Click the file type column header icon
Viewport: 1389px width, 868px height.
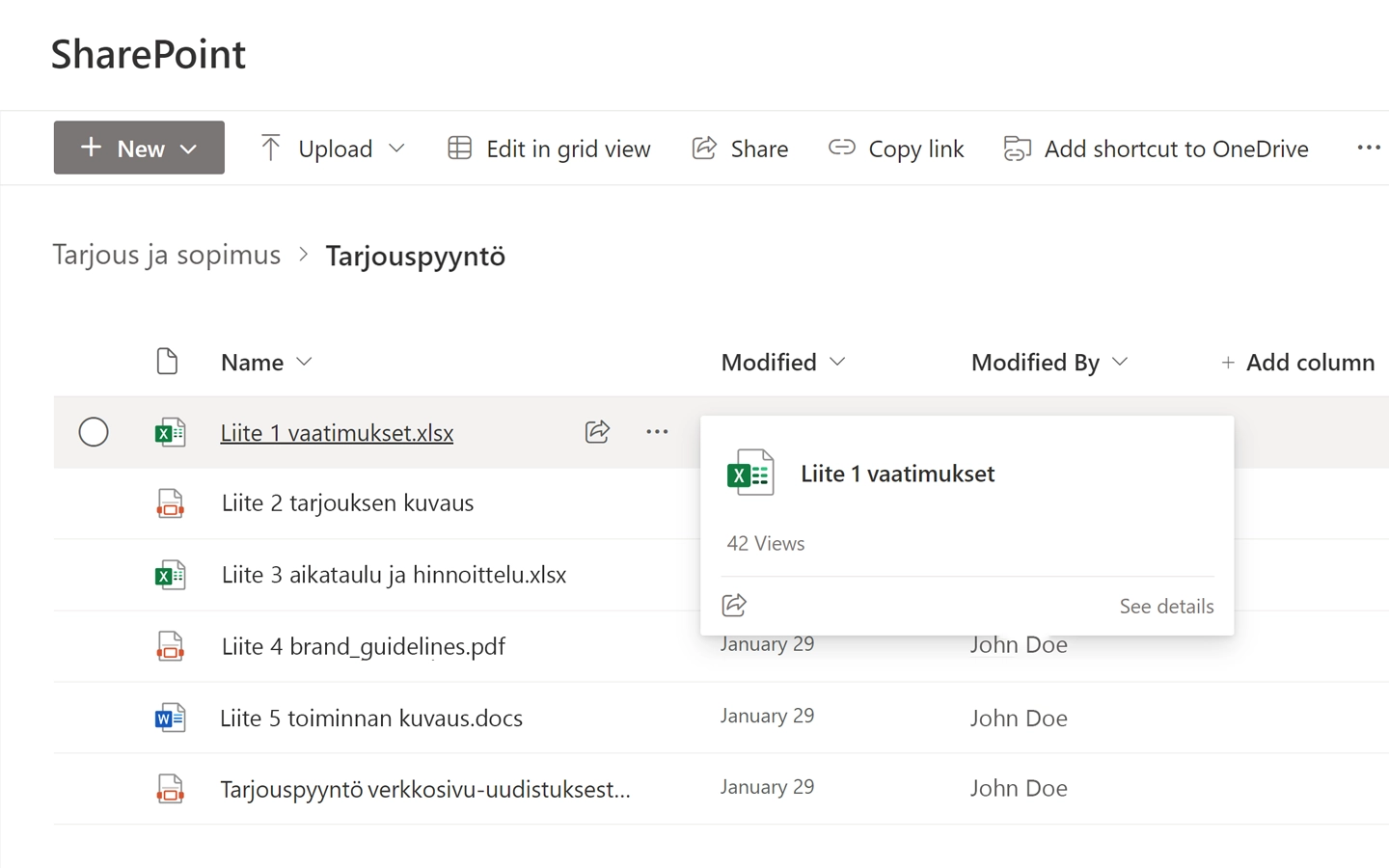pyautogui.click(x=167, y=362)
